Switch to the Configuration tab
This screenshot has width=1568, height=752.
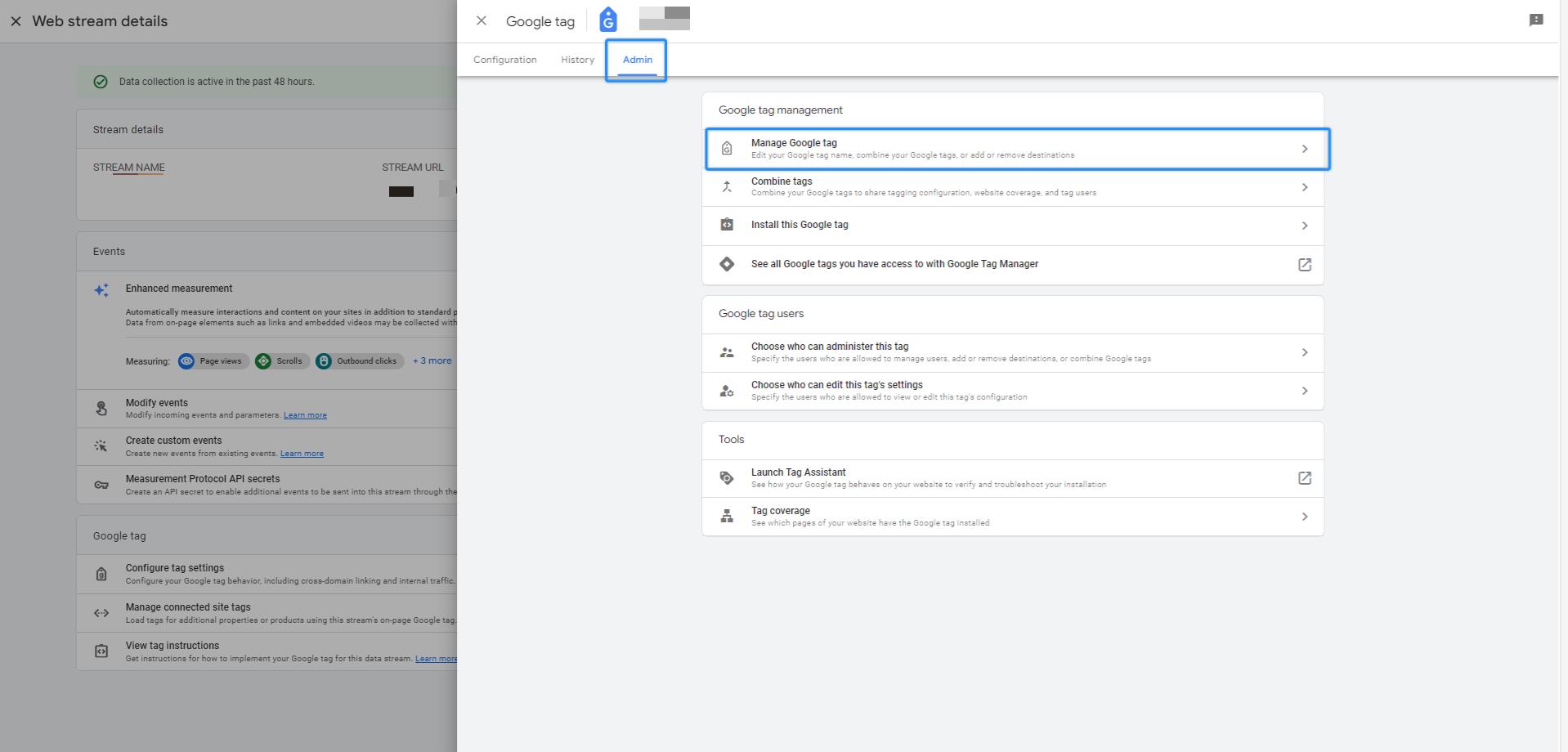pyautogui.click(x=505, y=60)
